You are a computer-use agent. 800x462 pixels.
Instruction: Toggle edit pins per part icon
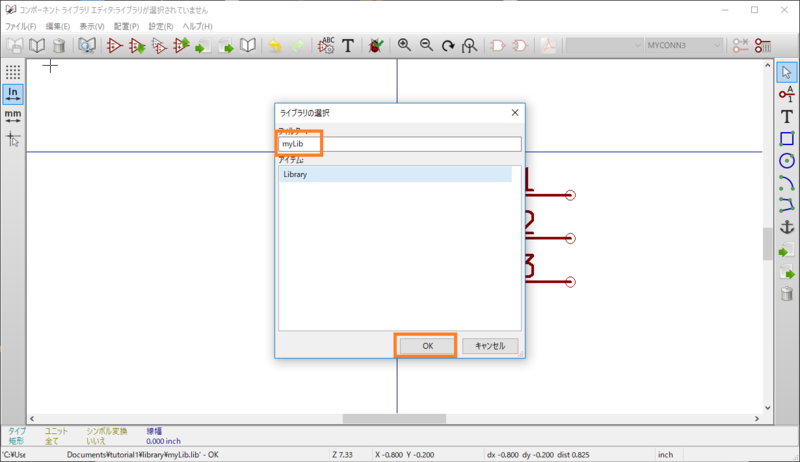(x=740, y=46)
